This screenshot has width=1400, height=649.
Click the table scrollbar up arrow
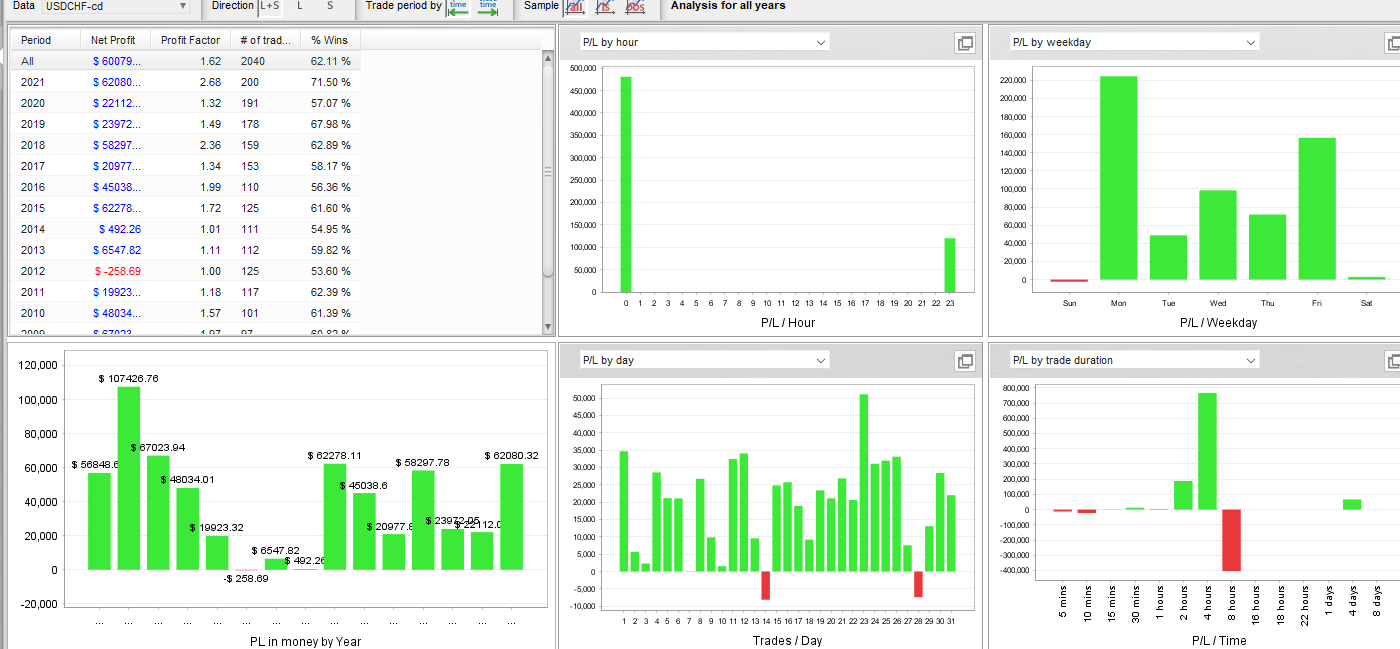click(547, 58)
